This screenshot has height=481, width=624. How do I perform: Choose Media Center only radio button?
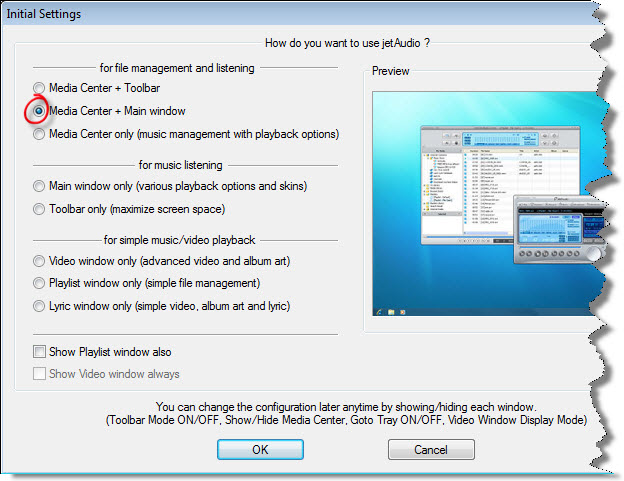[39, 134]
